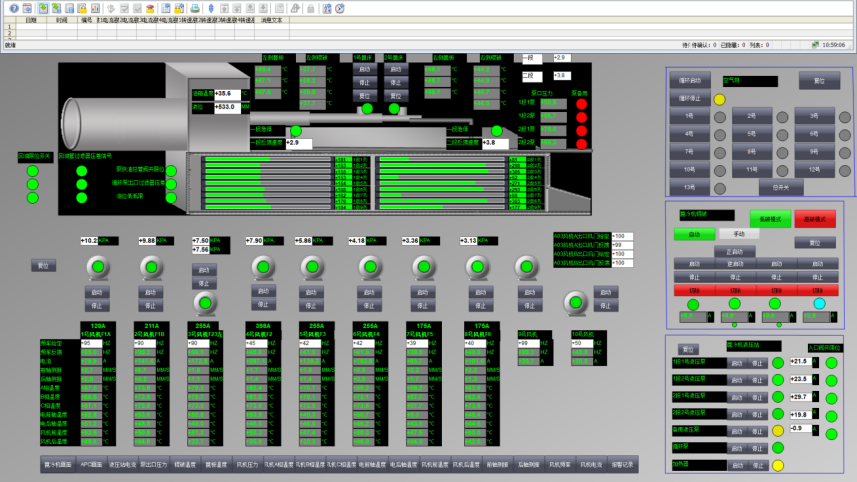This screenshot has height=482, width=857.
Task: Click the blue autoscroll double-arrow toolbar icon
Action: tap(211, 8)
